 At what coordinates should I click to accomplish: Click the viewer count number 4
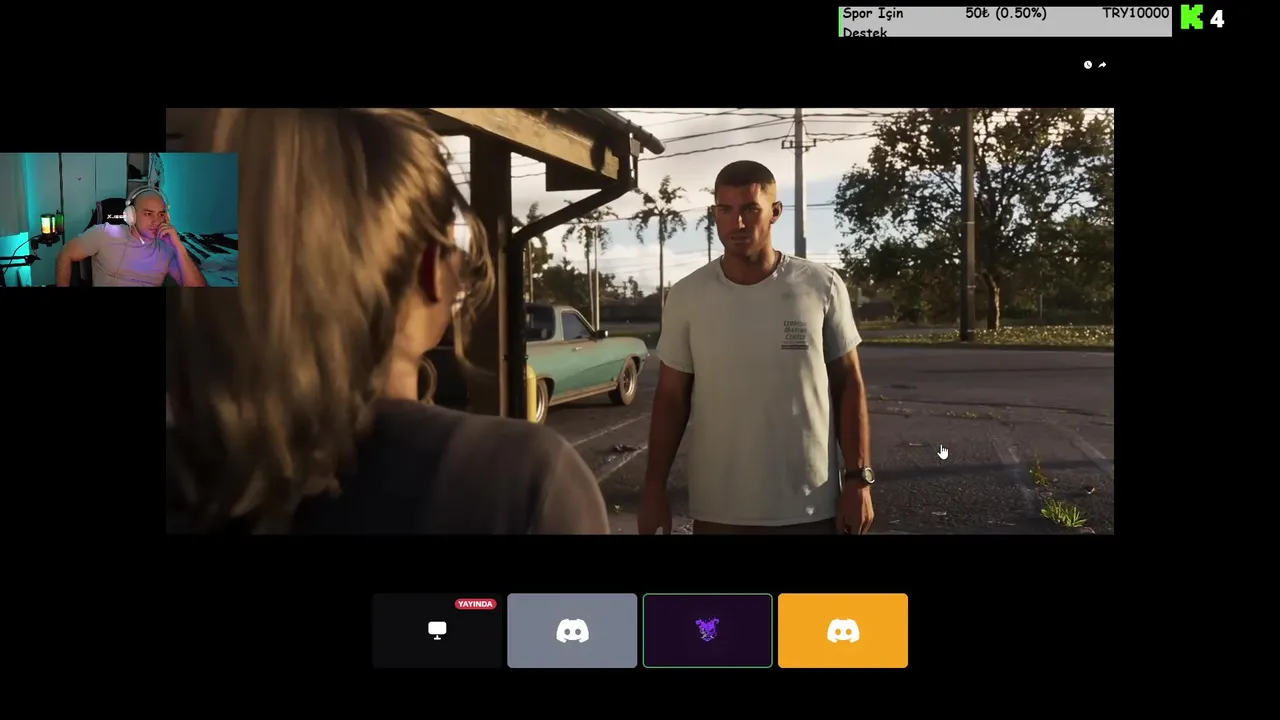(1217, 18)
